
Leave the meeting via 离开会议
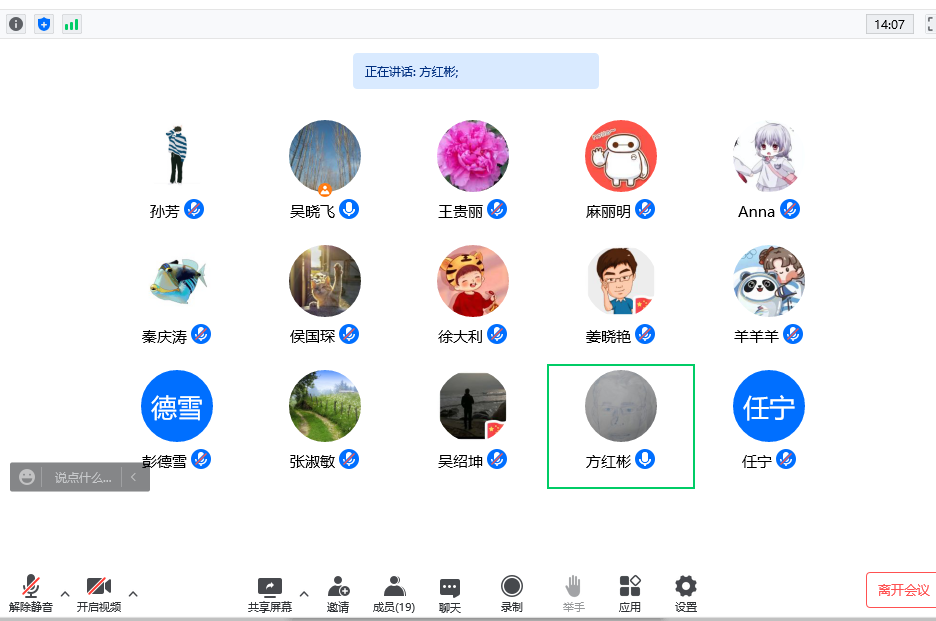[x=903, y=590]
